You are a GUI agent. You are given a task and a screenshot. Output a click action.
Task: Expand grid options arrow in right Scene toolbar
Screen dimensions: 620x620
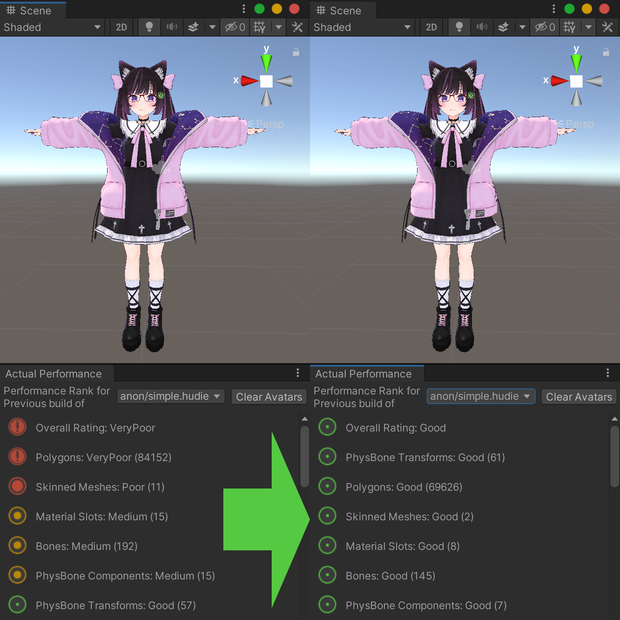click(x=589, y=27)
